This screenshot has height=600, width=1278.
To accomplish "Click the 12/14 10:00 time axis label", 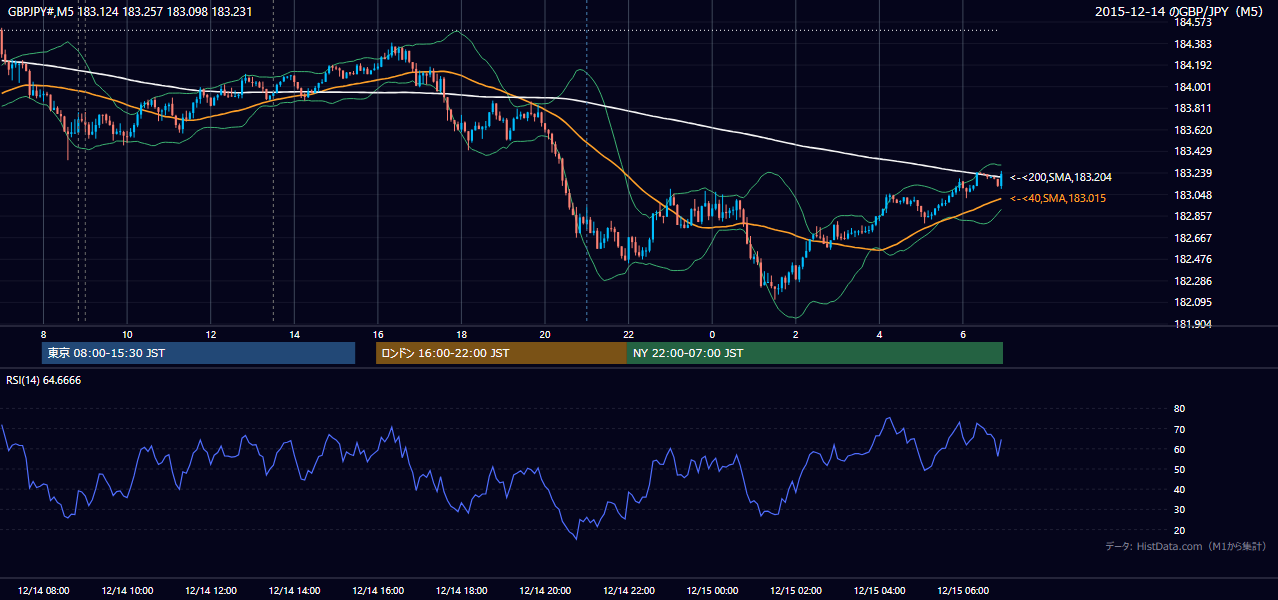I will (127, 591).
